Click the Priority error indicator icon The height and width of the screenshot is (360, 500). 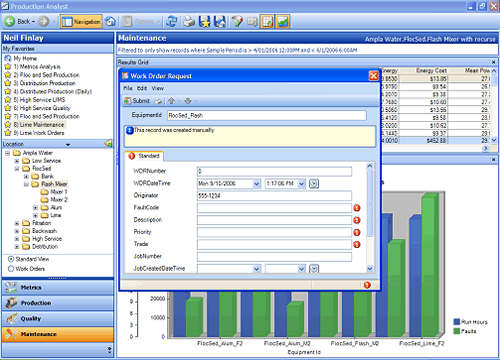(x=357, y=232)
